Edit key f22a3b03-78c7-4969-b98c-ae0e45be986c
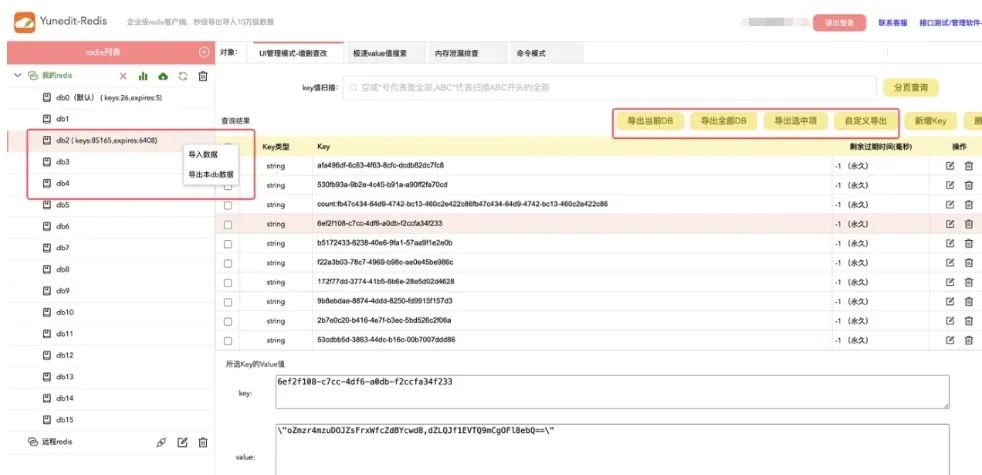Image resolution: width=982 pixels, height=475 pixels. pos(949,263)
